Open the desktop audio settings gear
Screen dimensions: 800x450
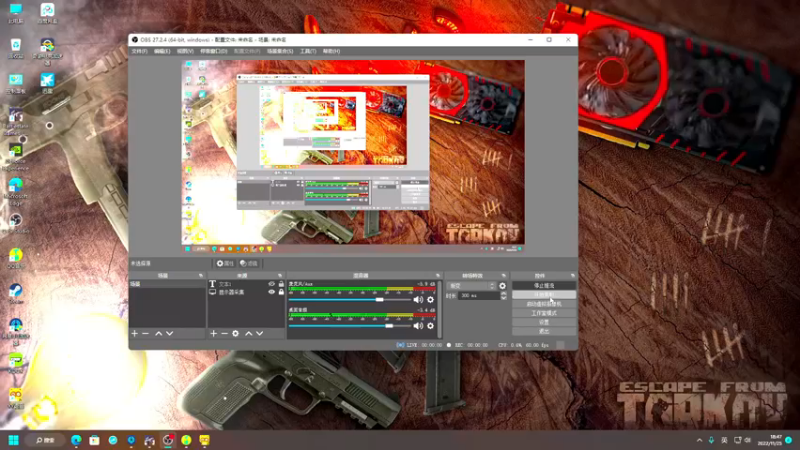(430, 326)
